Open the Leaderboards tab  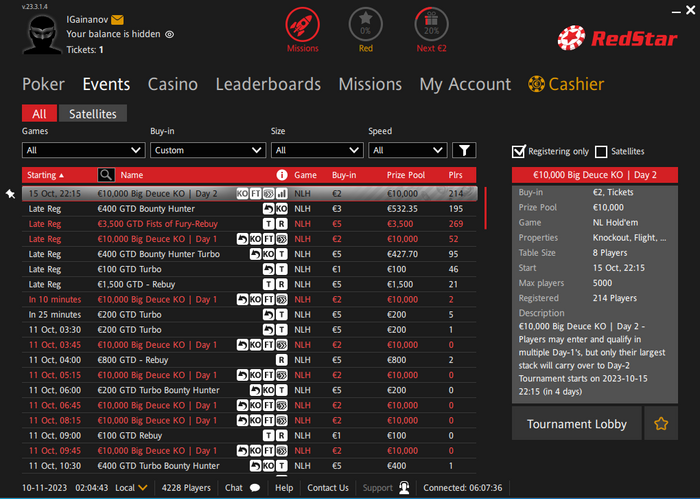(268, 84)
